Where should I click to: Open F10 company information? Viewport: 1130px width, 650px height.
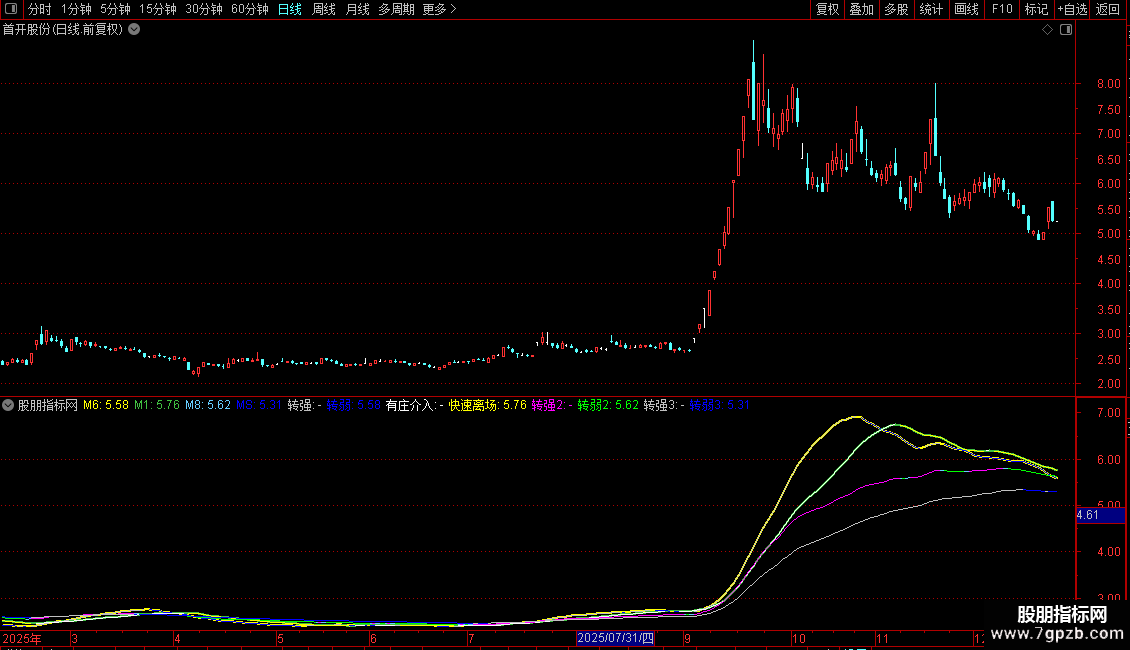[1002, 9]
